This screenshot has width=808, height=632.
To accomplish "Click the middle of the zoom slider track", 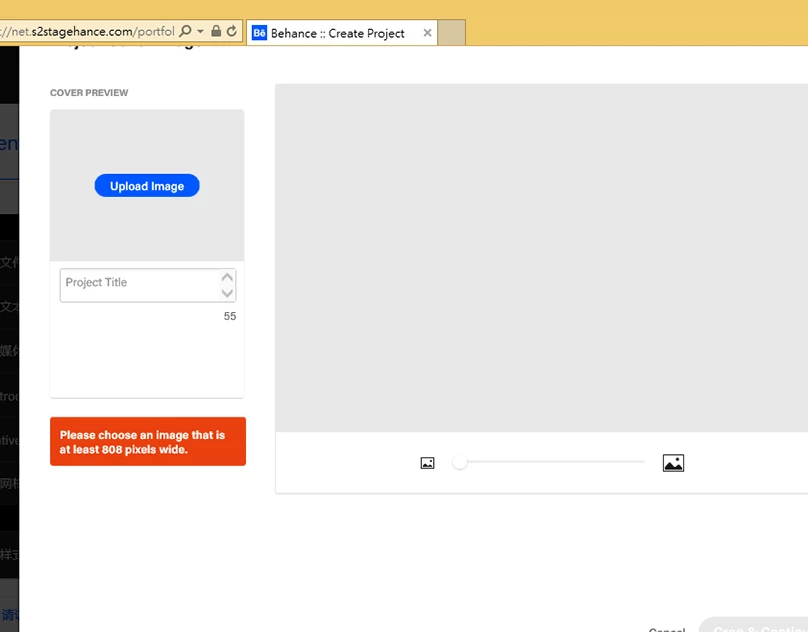I will tap(552, 462).
